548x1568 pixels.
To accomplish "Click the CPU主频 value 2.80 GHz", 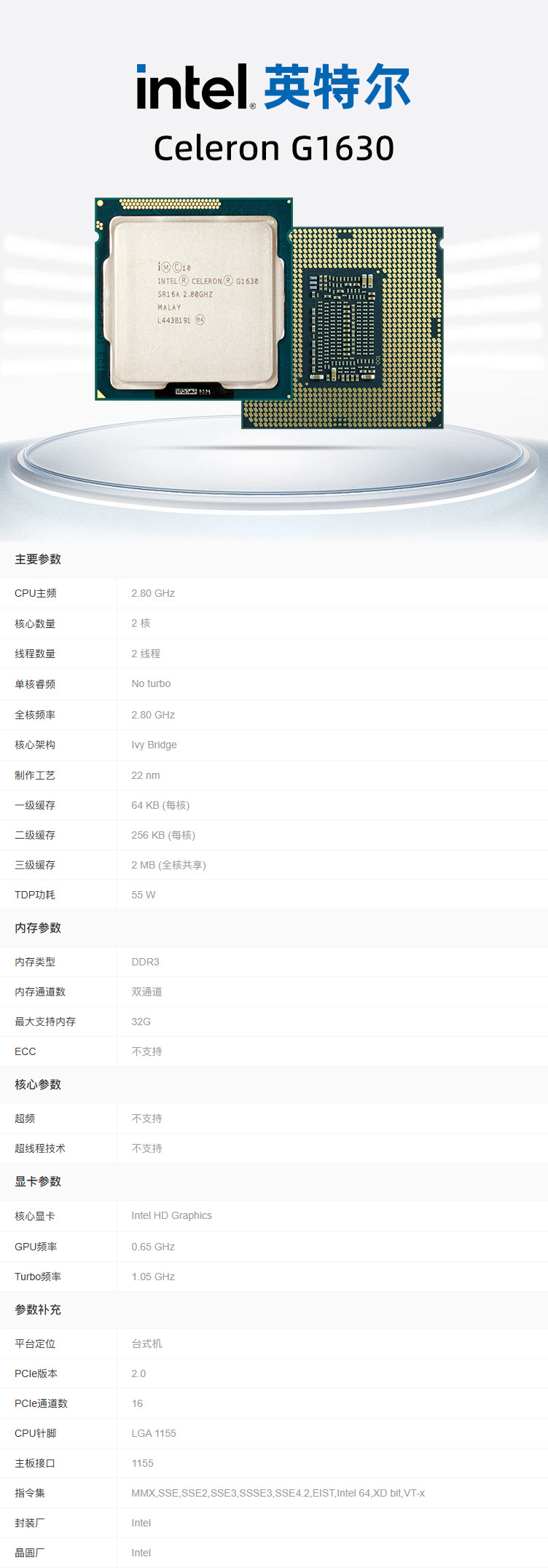I will click(153, 593).
